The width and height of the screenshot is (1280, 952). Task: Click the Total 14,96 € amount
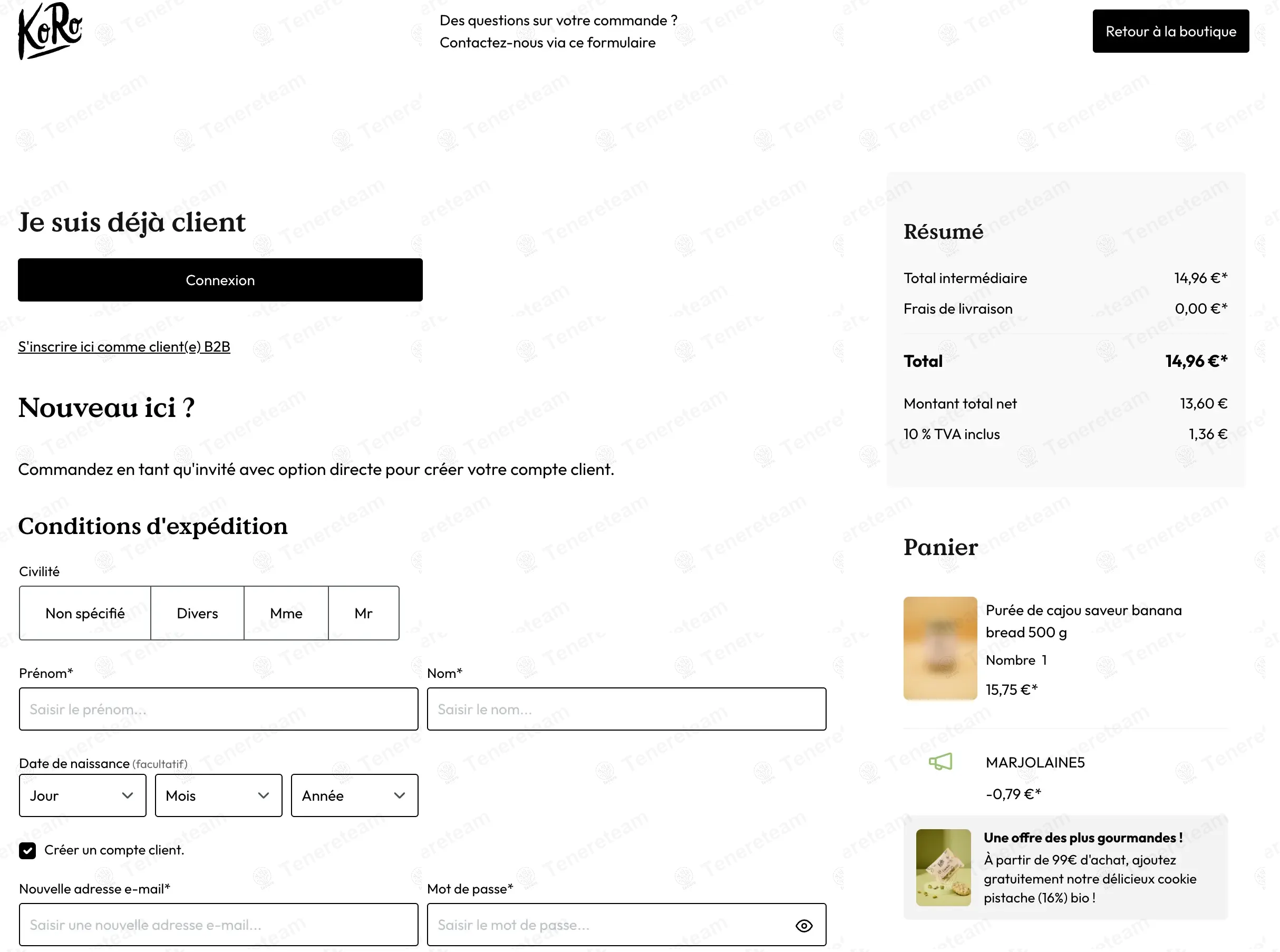pyautogui.click(x=1196, y=361)
